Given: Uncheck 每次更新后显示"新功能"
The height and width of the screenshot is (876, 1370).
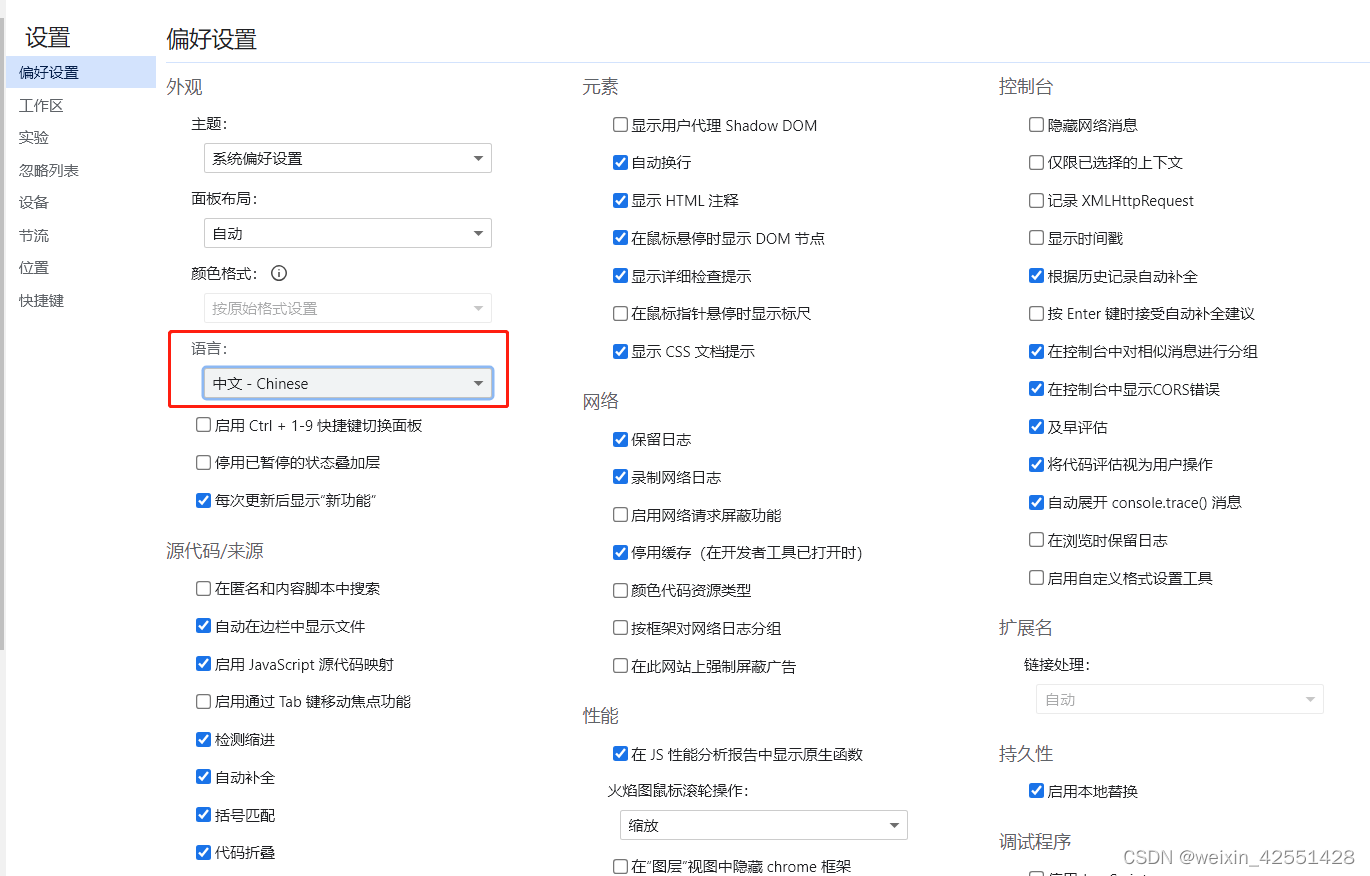Looking at the screenshot, I should [203, 500].
